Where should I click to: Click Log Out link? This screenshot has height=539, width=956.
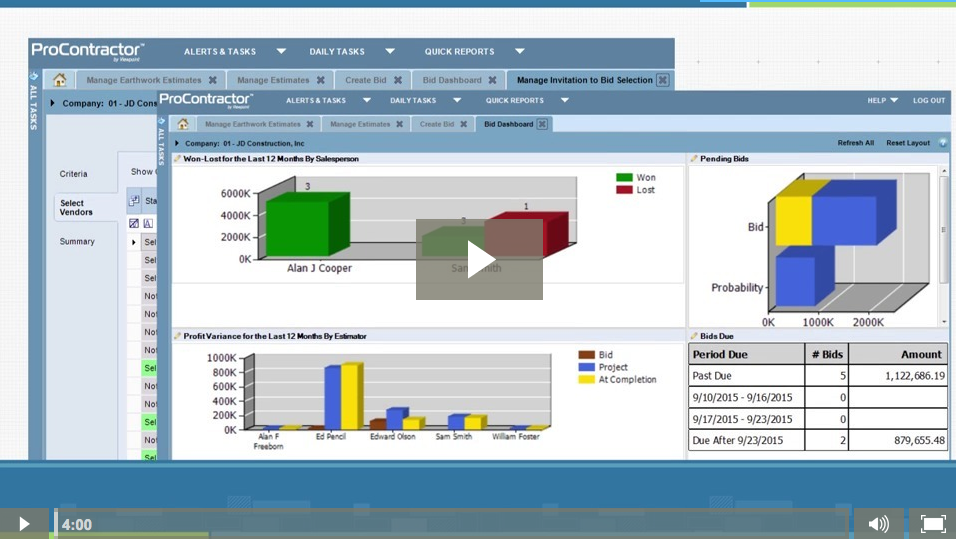pyautogui.click(x=929, y=100)
